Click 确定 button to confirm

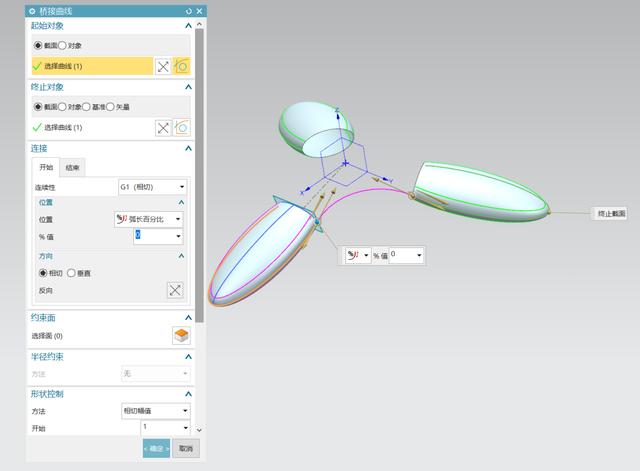(156, 448)
